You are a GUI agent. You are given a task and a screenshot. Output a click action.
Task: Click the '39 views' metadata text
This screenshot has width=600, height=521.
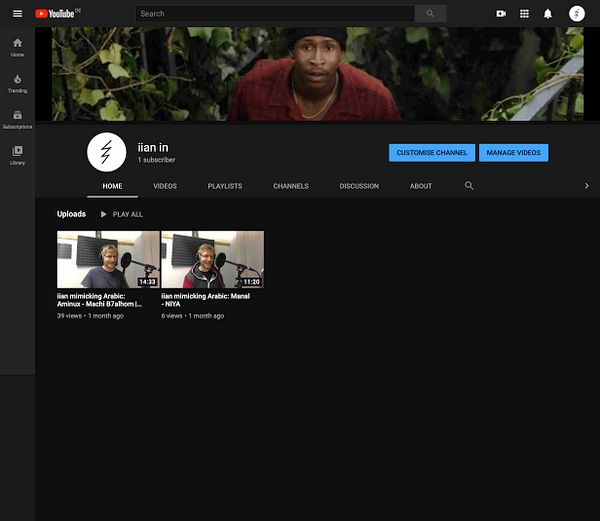(69, 316)
